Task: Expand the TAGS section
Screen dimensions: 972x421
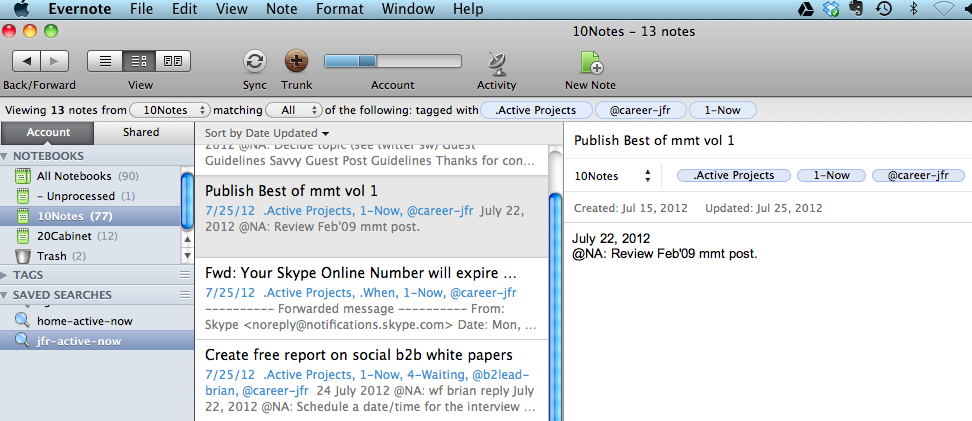Action: (5, 275)
